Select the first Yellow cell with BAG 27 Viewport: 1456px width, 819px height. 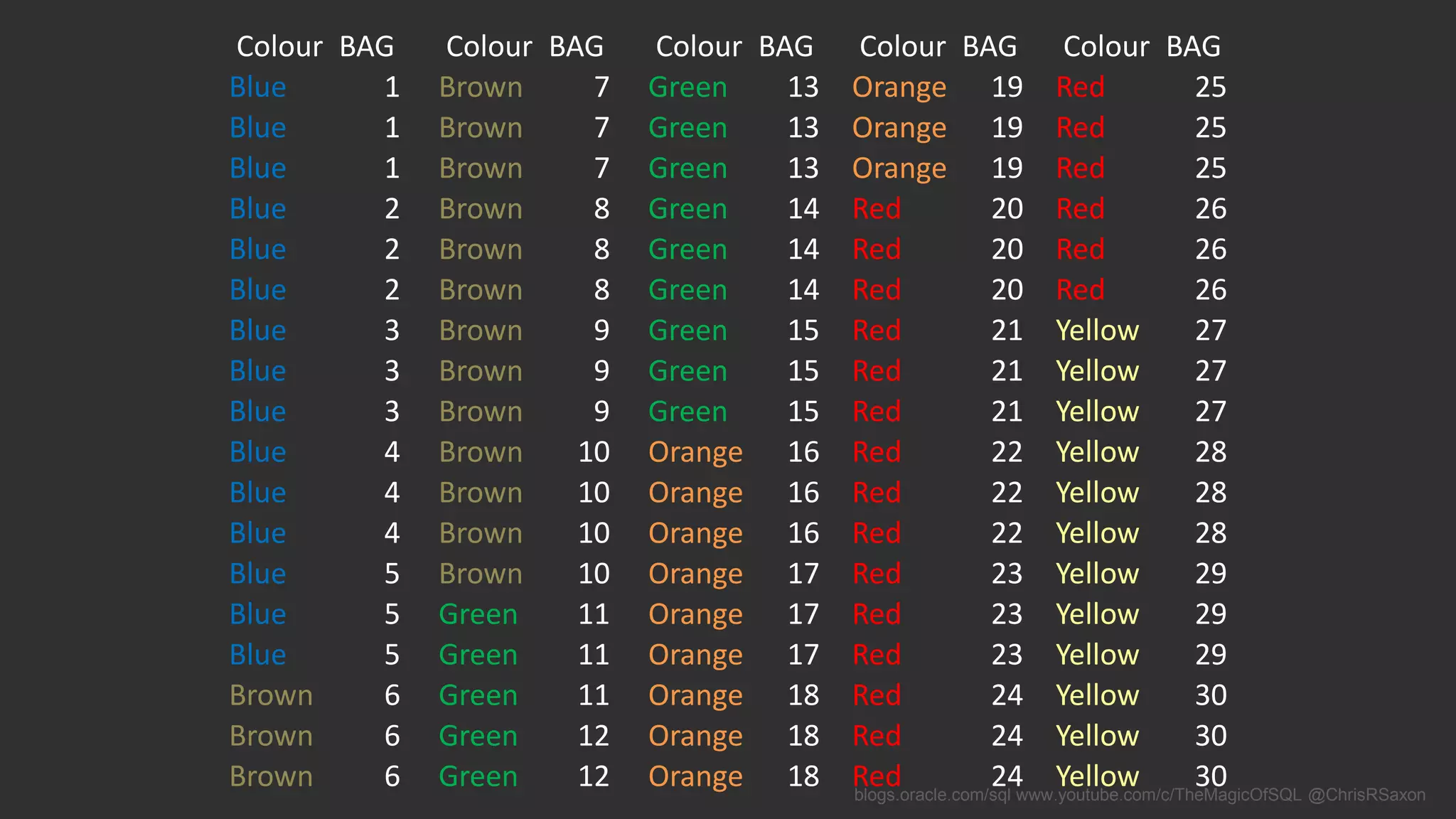(x=1098, y=331)
